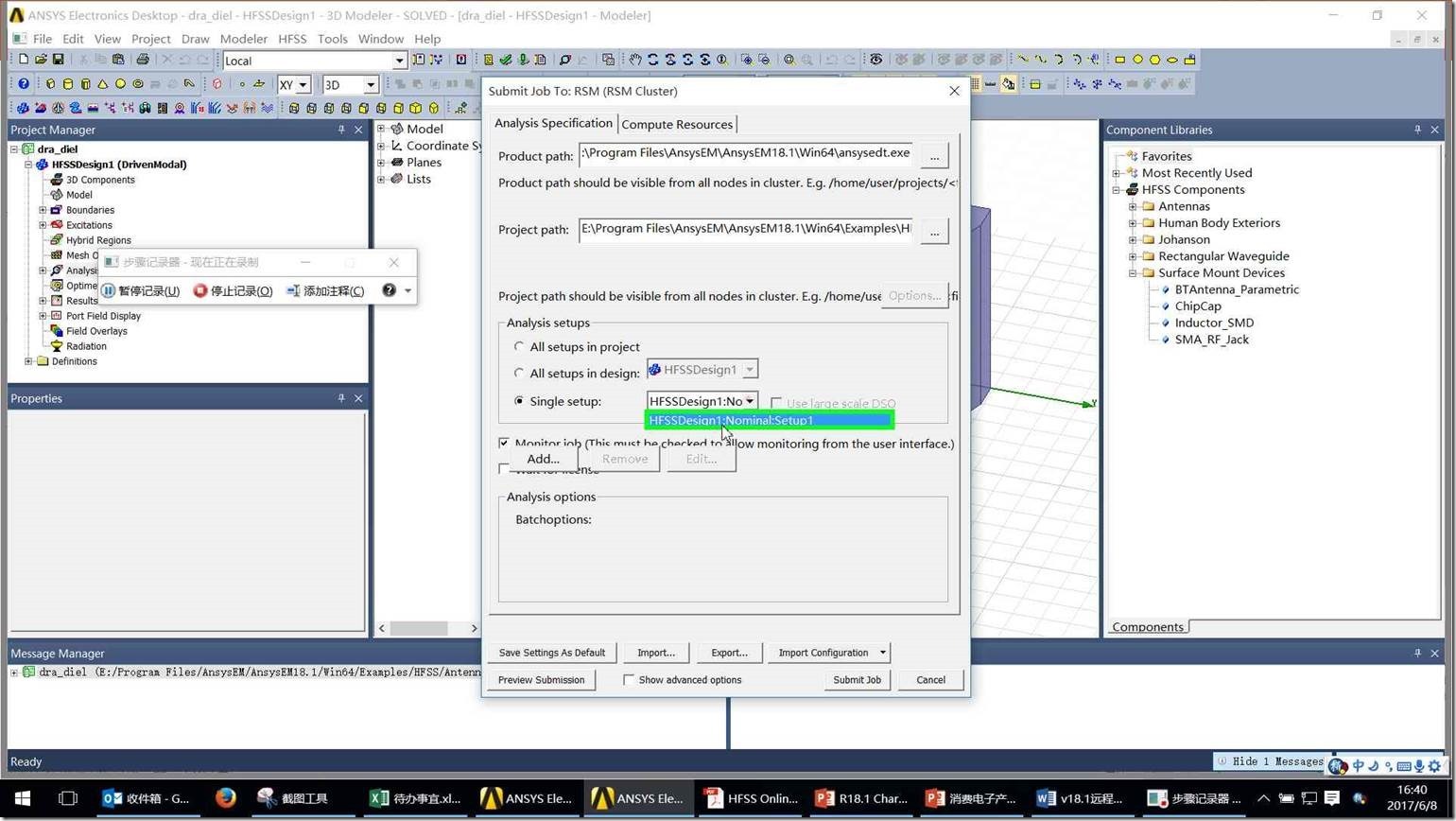Viewport: 1456px width, 821px height.
Task: Click the Components tab in library panel
Action: (1147, 627)
